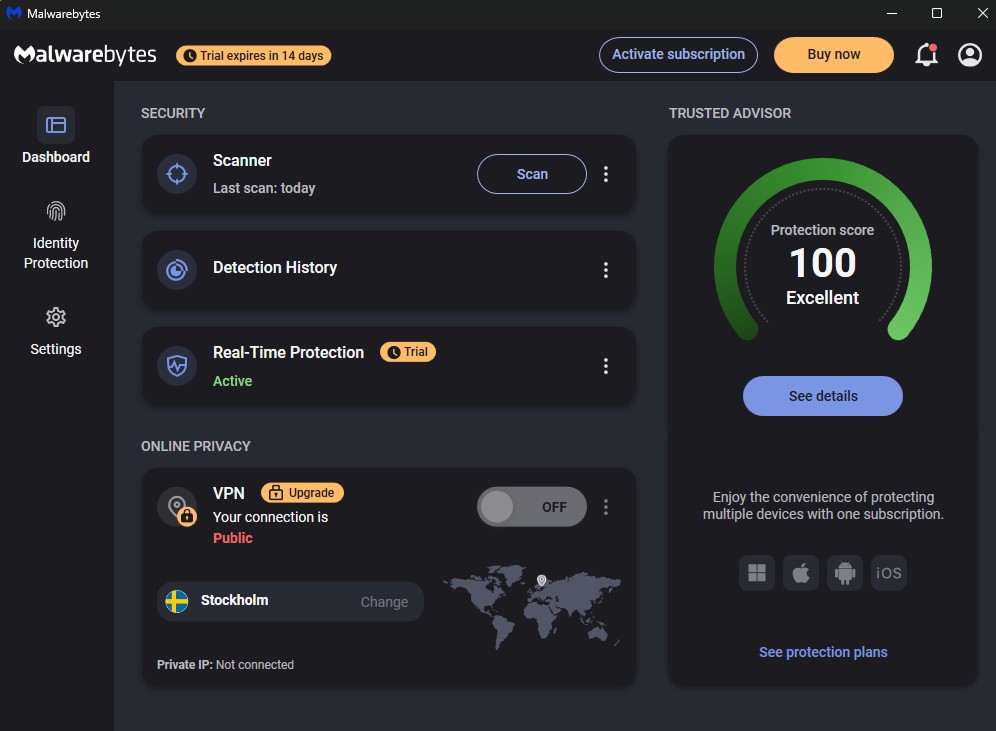This screenshot has height=731, width=996.
Task: Click the world map location pin
Action: [x=541, y=580]
